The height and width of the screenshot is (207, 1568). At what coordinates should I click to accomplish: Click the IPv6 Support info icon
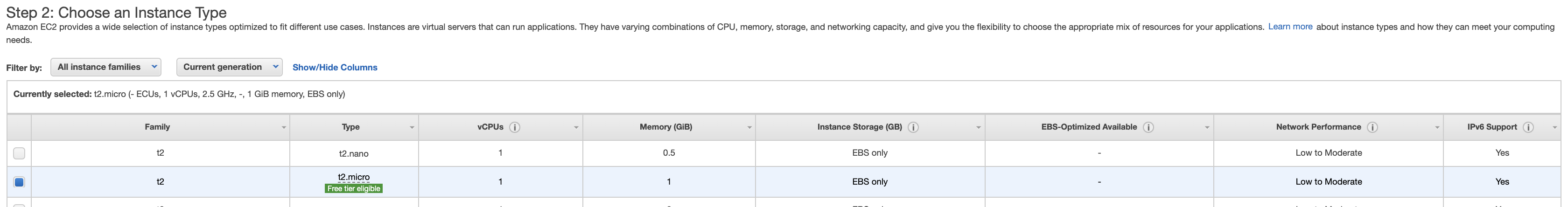[x=1528, y=127]
